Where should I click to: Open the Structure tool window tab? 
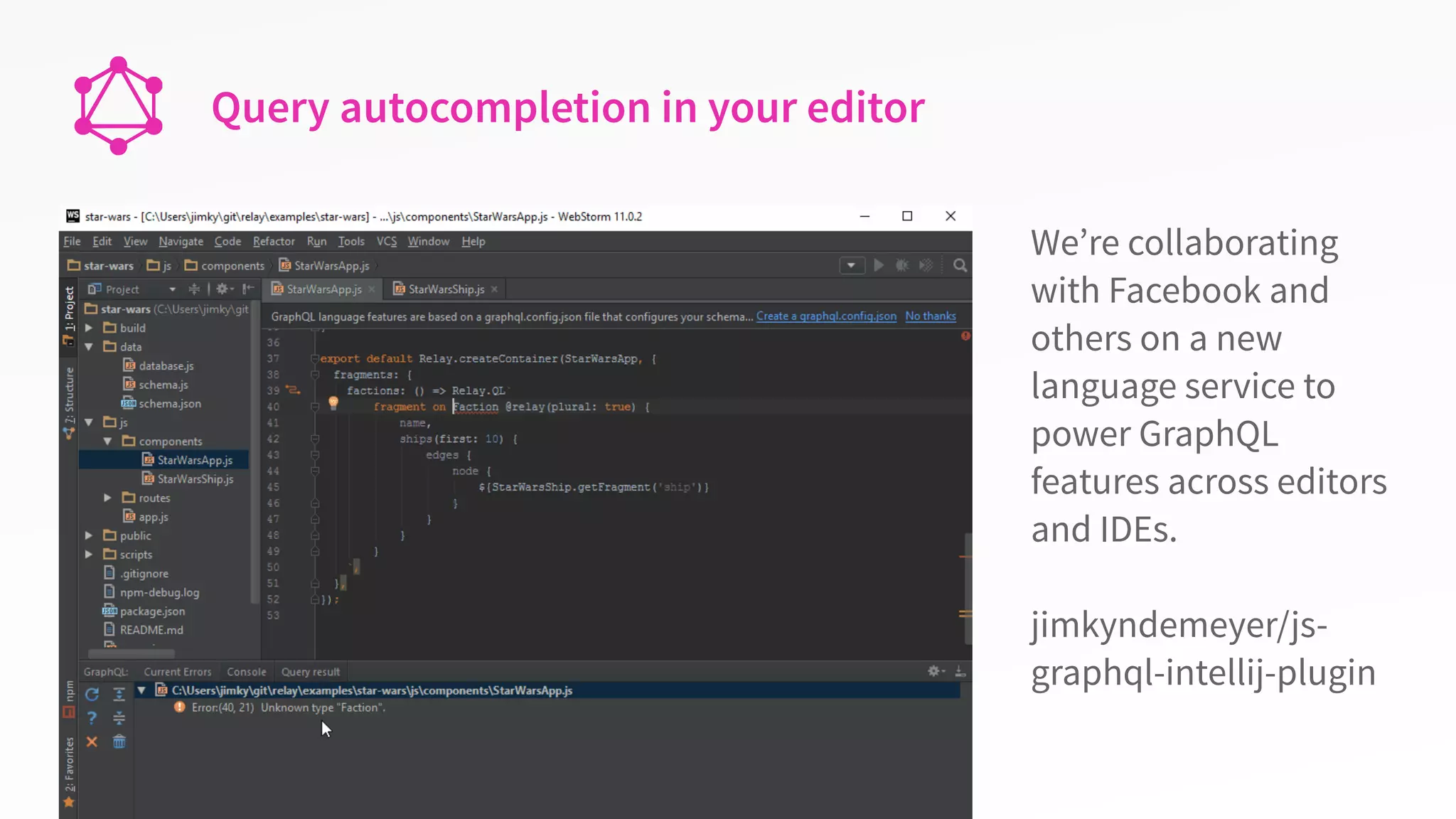pyautogui.click(x=69, y=402)
